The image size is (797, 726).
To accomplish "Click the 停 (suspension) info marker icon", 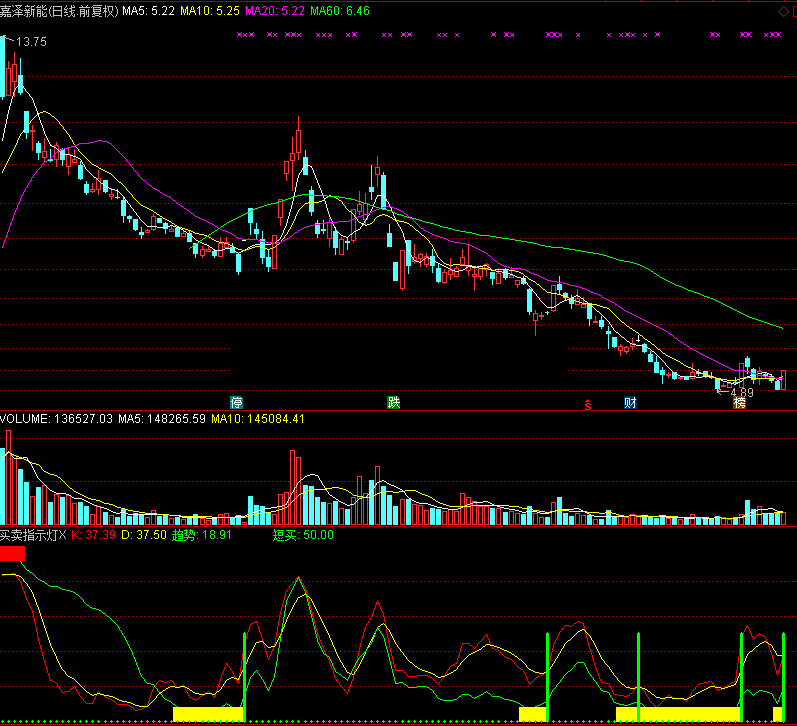I will pyautogui.click(x=236, y=403).
